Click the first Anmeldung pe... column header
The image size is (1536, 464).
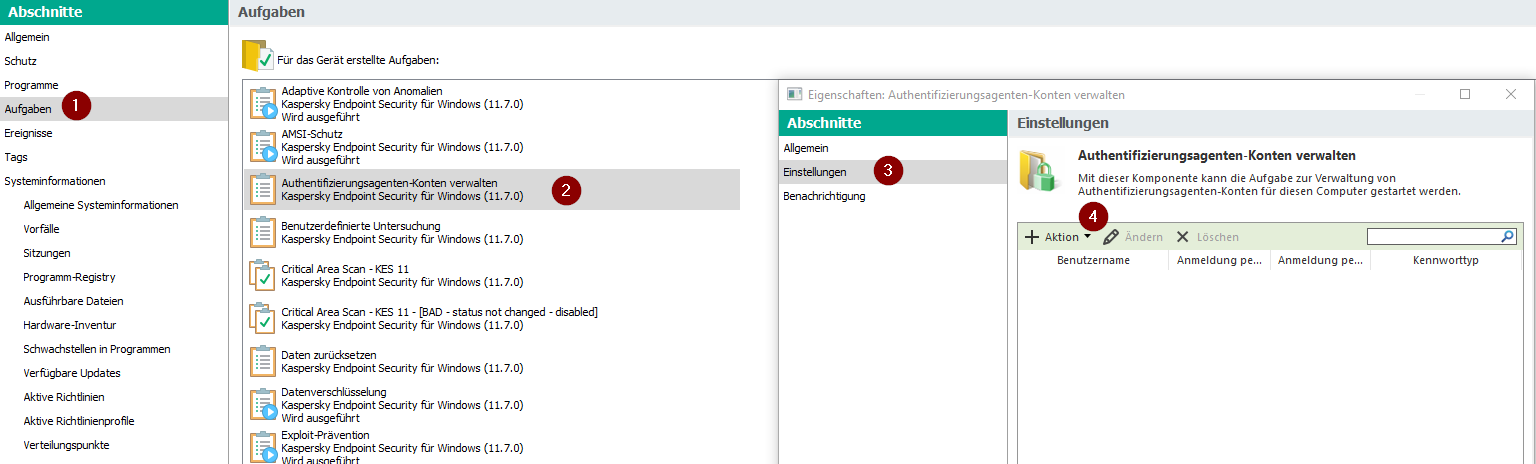tap(1219, 260)
